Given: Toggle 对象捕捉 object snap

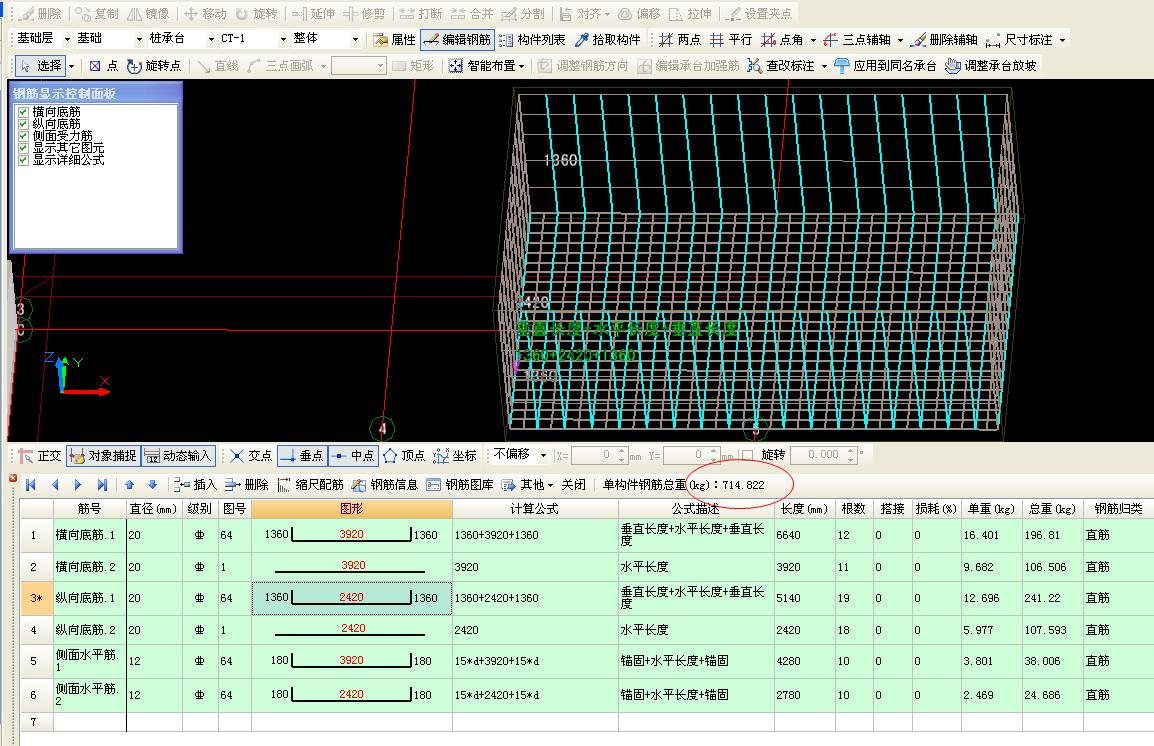Looking at the screenshot, I should pos(103,456).
